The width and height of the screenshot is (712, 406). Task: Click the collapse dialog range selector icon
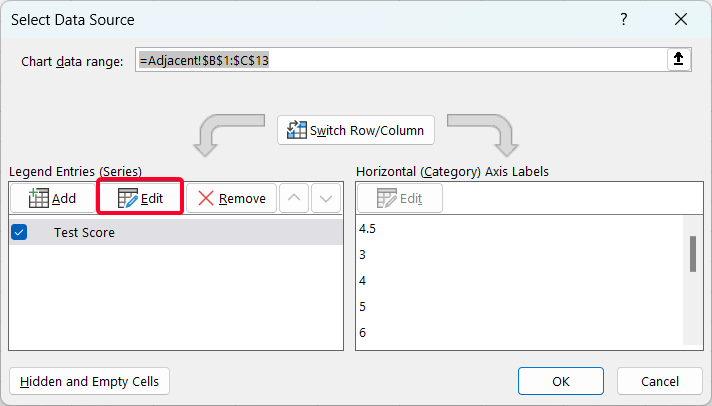(679, 60)
